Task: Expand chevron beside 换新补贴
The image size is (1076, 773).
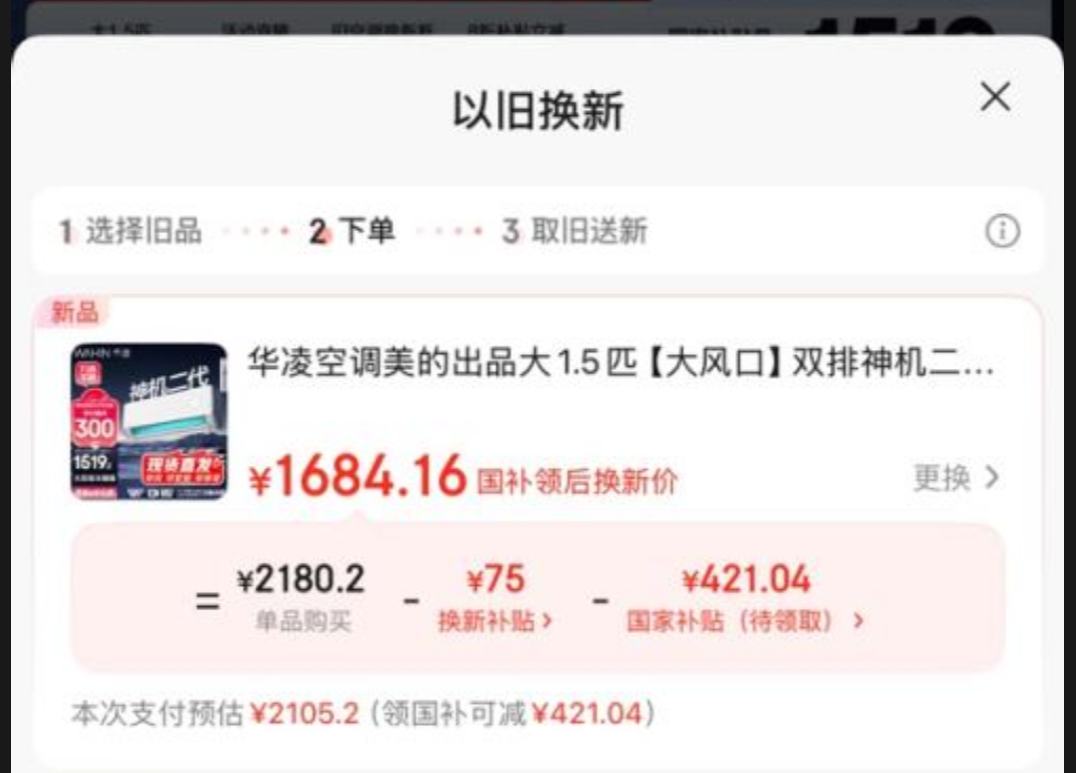Action: 547,621
